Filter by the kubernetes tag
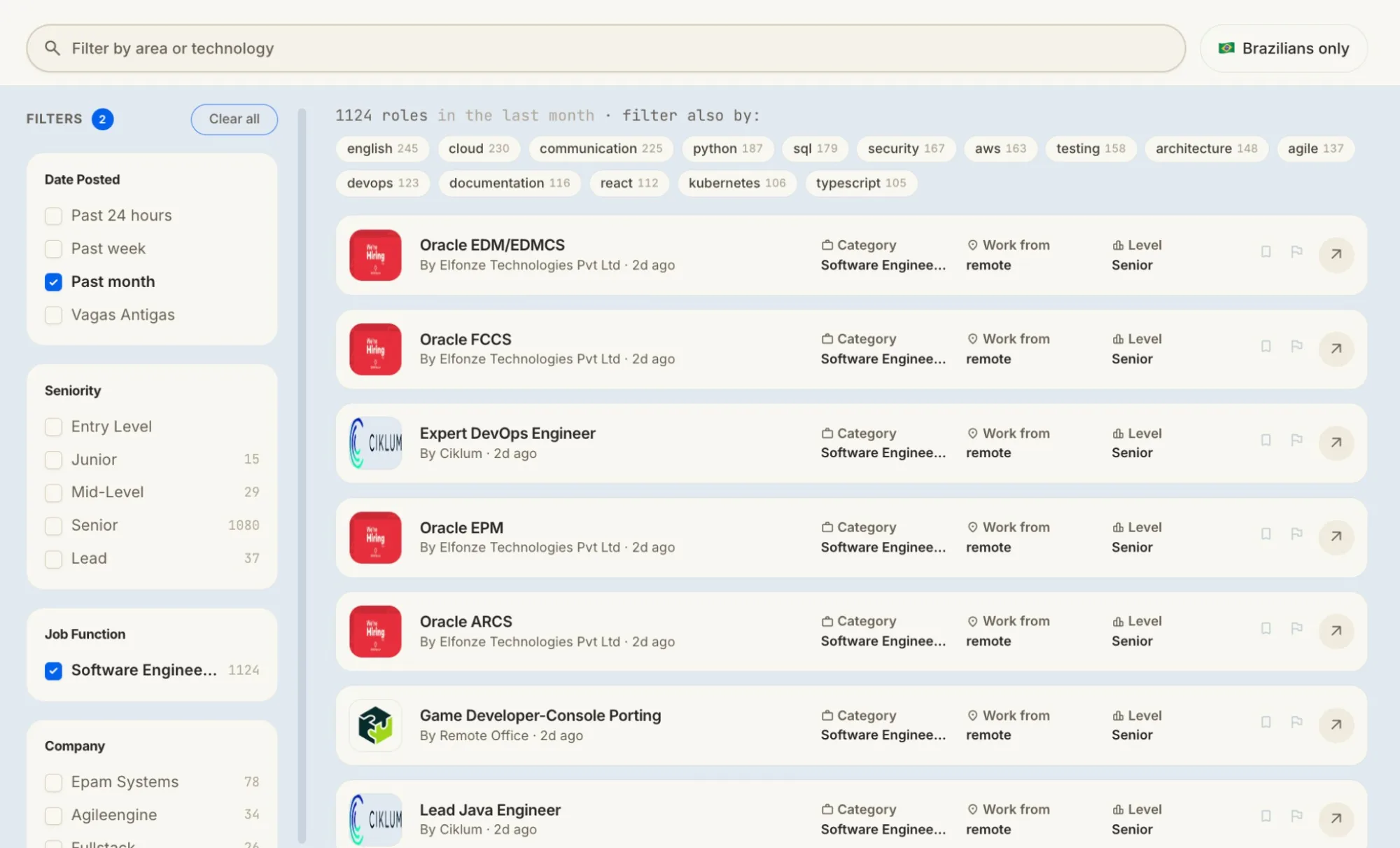 click(736, 183)
